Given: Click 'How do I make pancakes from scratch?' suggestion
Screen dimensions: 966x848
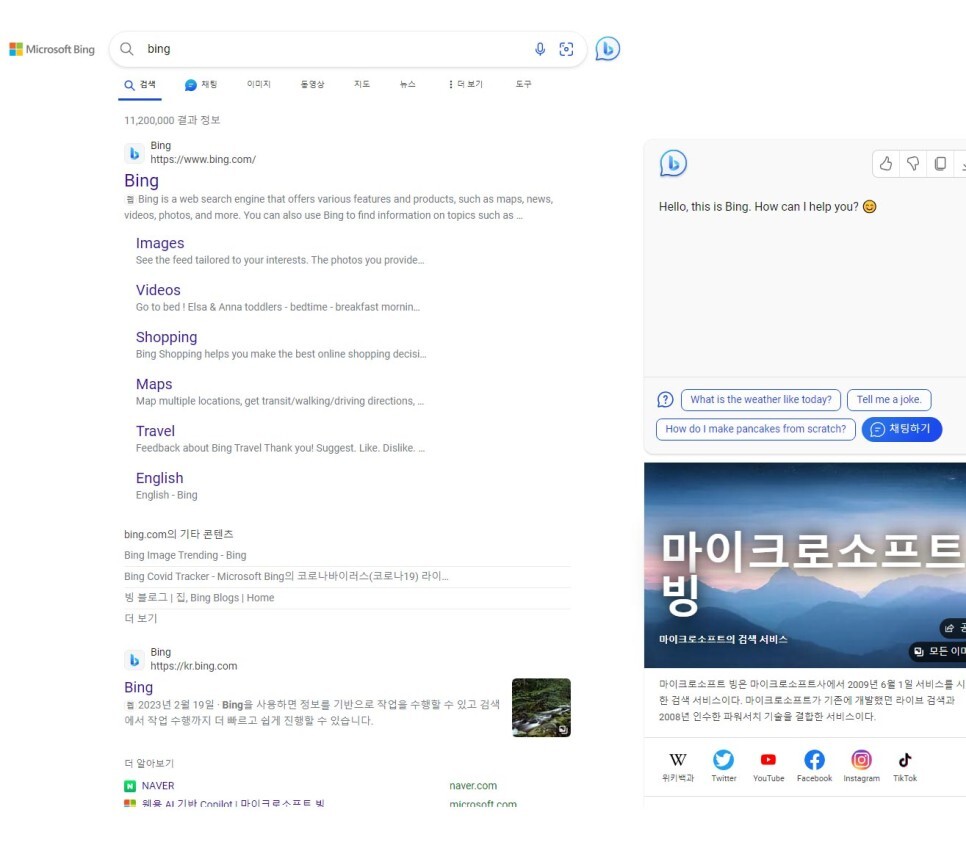Looking at the screenshot, I should tap(755, 429).
